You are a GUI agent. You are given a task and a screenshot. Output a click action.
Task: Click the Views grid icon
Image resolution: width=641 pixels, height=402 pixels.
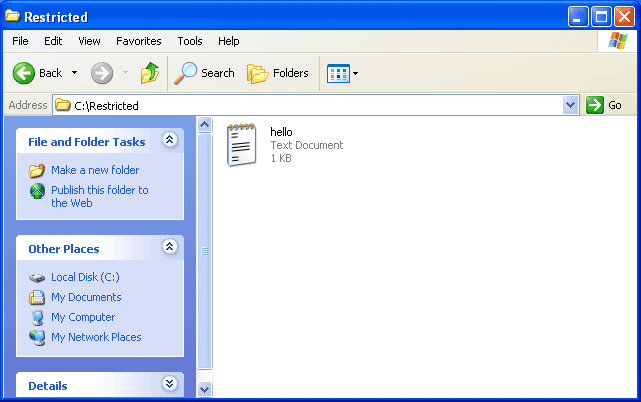(338, 74)
